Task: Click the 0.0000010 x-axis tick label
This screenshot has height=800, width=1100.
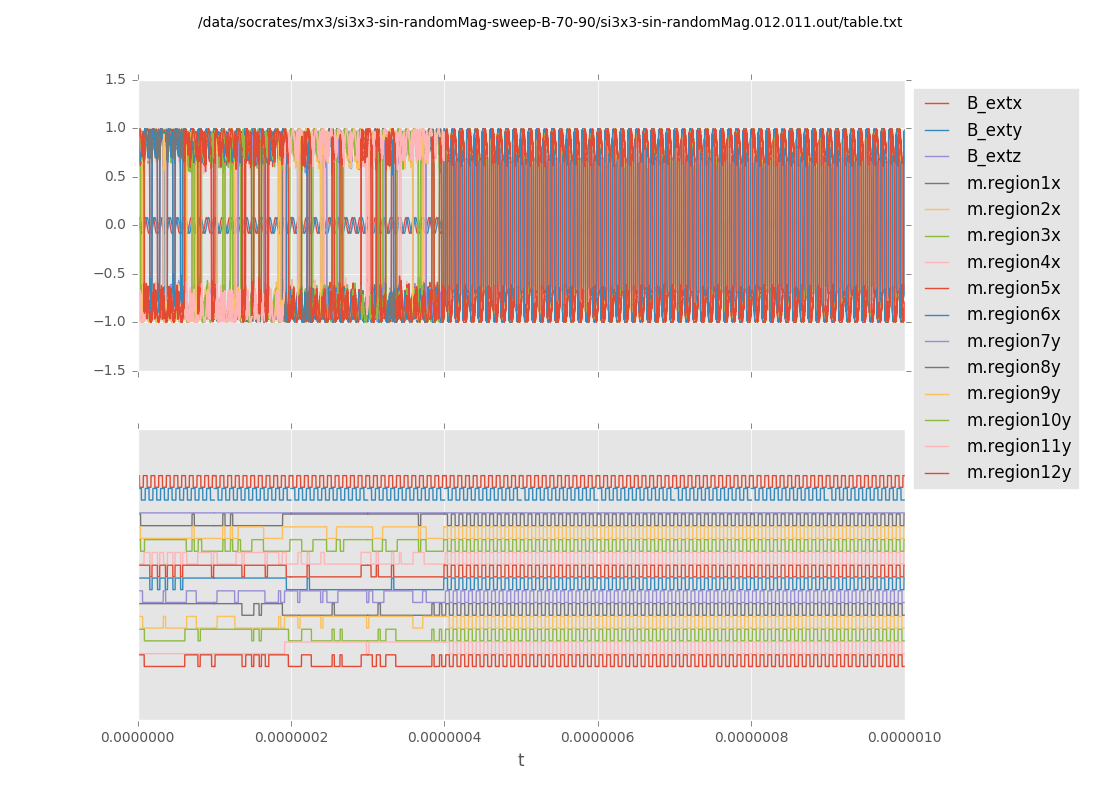Action: [x=904, y=738]
